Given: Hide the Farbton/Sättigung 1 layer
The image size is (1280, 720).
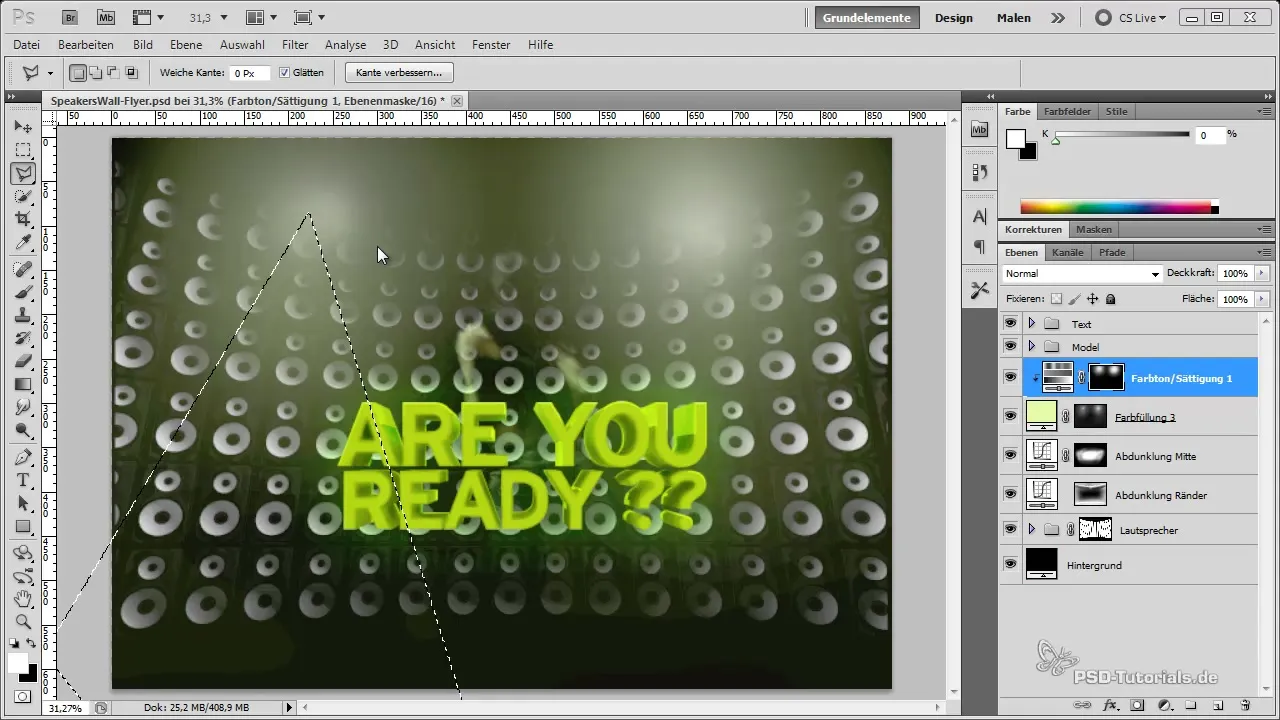Looking at the screenshot, I should (1010, 377).
